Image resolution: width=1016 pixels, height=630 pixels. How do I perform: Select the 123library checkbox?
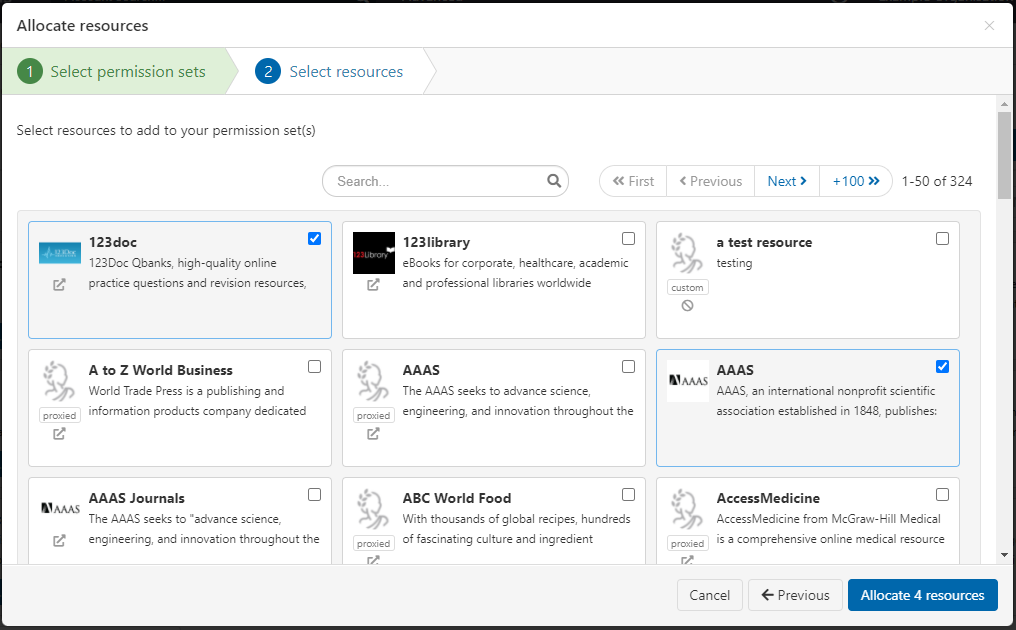point(628,238)
